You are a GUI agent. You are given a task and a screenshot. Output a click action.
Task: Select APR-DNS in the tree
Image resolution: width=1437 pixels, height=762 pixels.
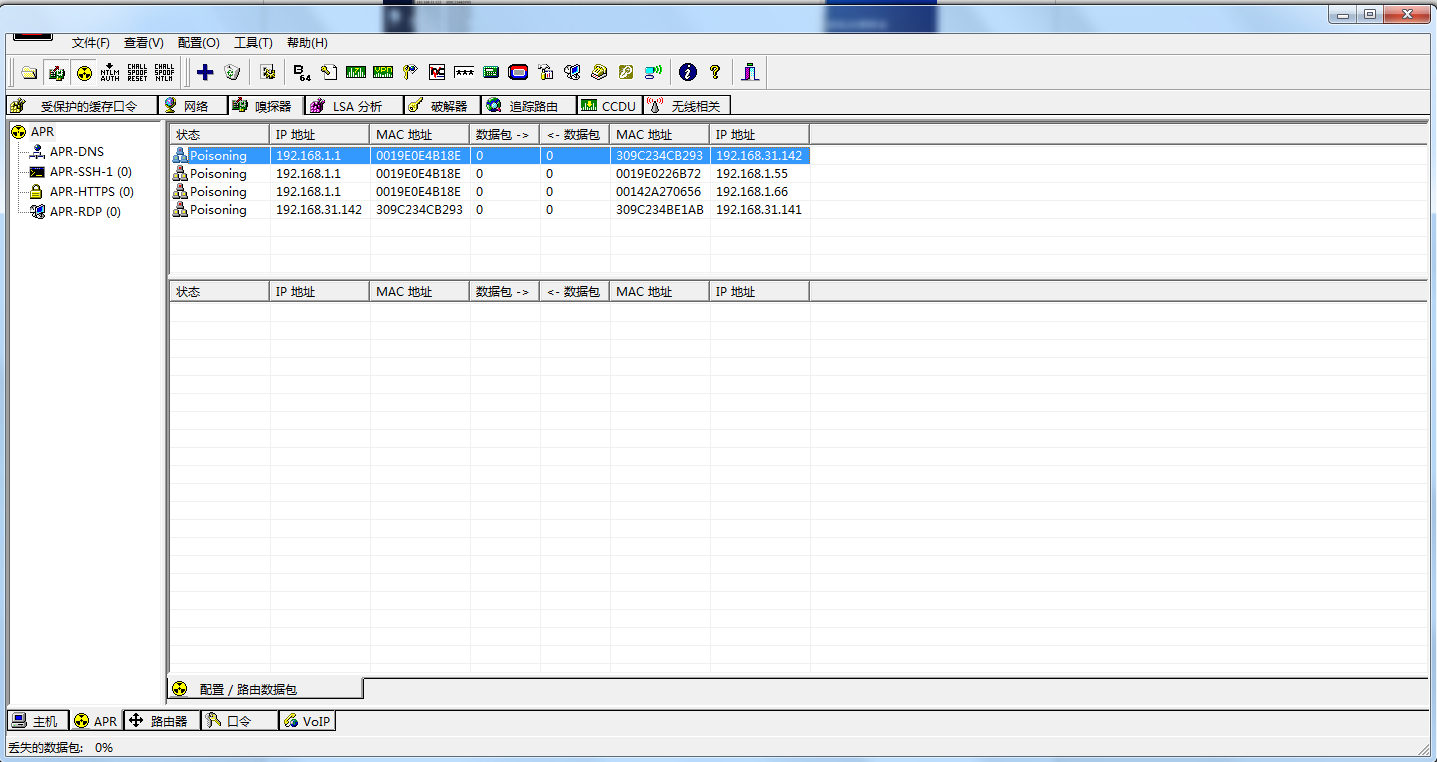coord(77,152)
